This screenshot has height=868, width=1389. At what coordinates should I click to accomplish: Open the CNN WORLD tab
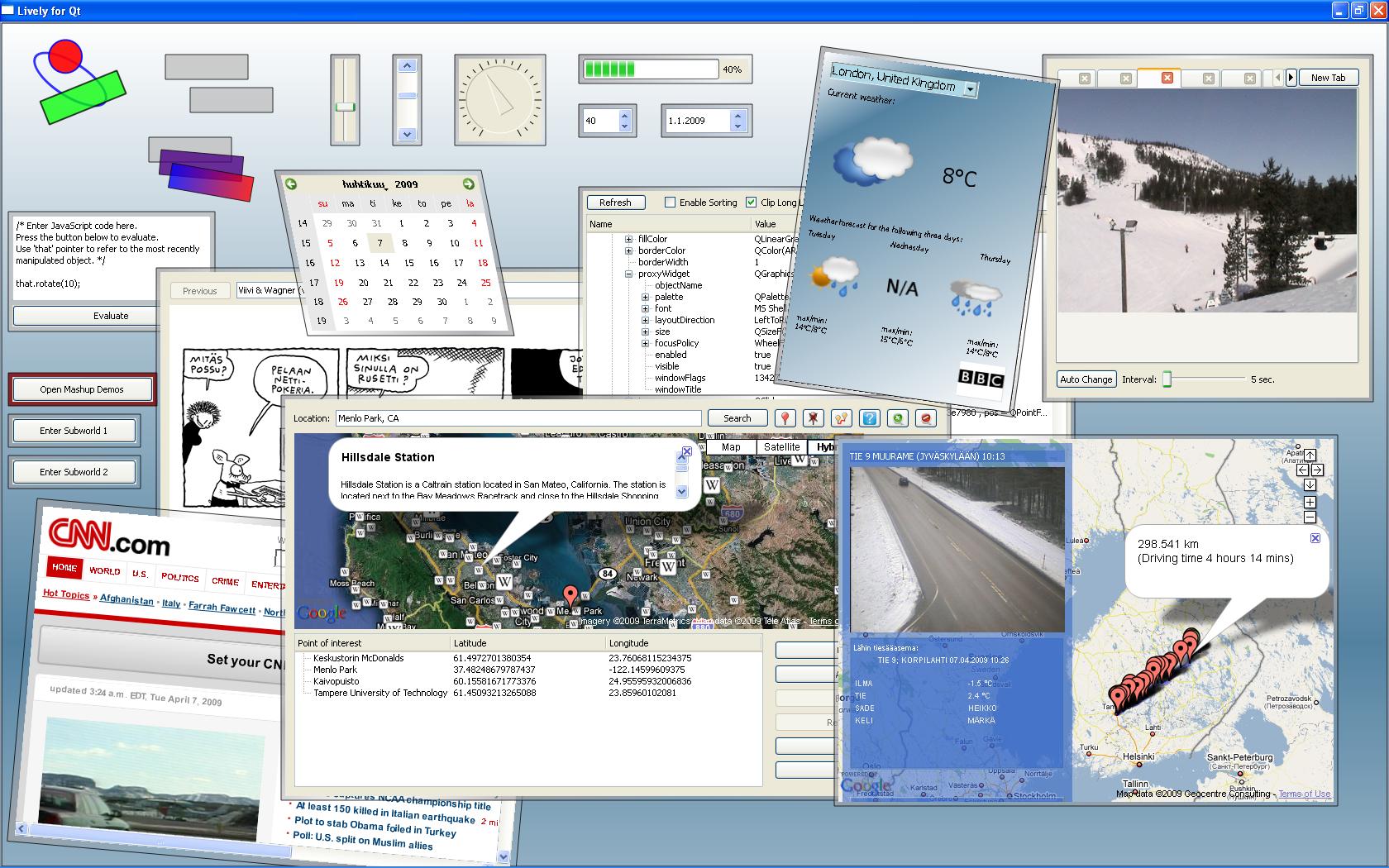[105, 570]
